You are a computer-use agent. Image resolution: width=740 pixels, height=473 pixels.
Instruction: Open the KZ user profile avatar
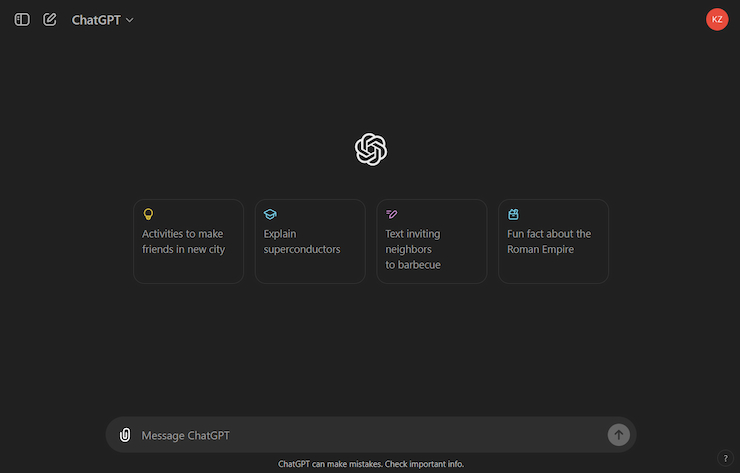pyautogui.click(x=717, y=19)
